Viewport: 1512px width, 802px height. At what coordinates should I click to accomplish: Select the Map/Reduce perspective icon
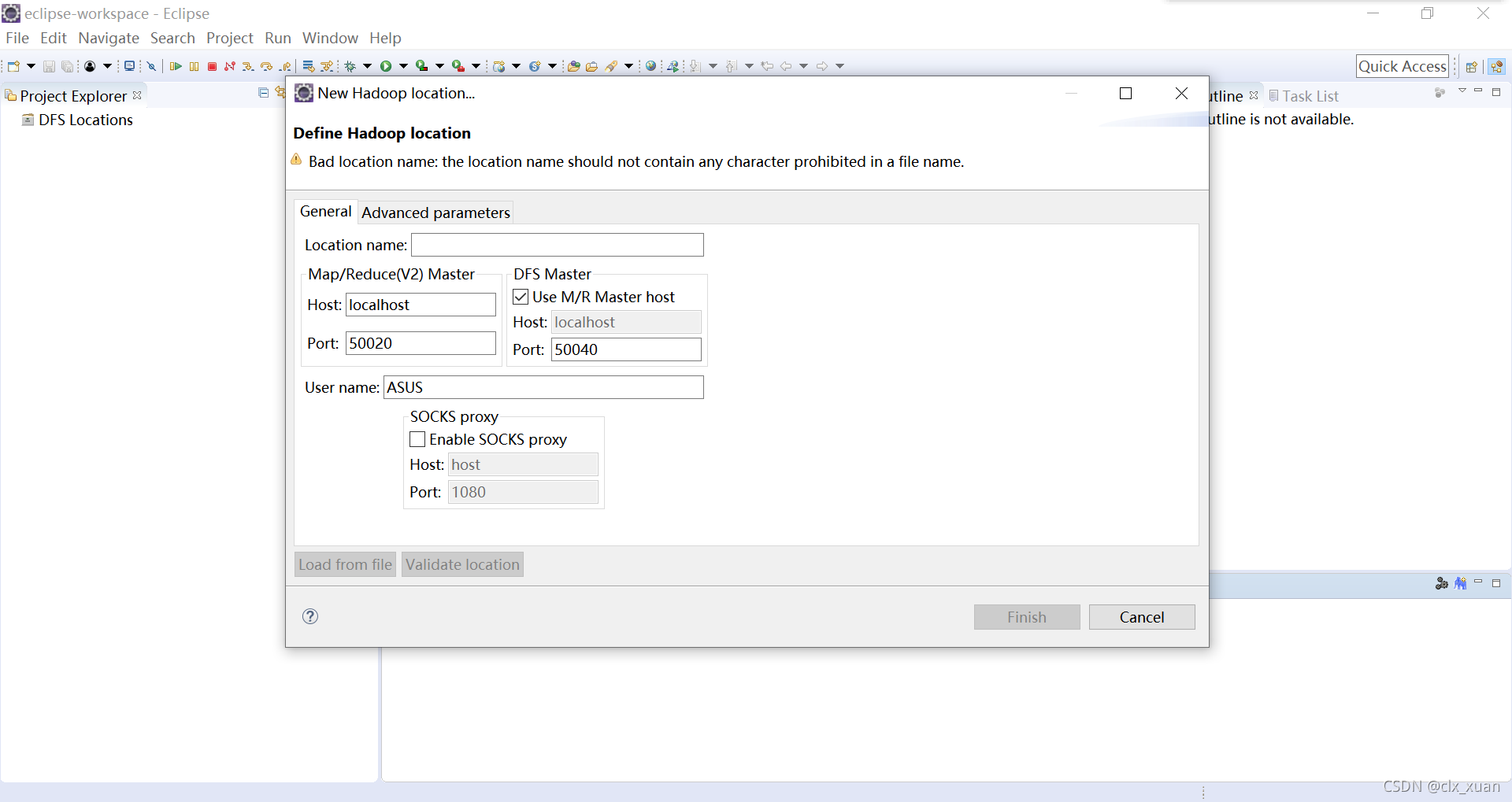coord(1497,67)
